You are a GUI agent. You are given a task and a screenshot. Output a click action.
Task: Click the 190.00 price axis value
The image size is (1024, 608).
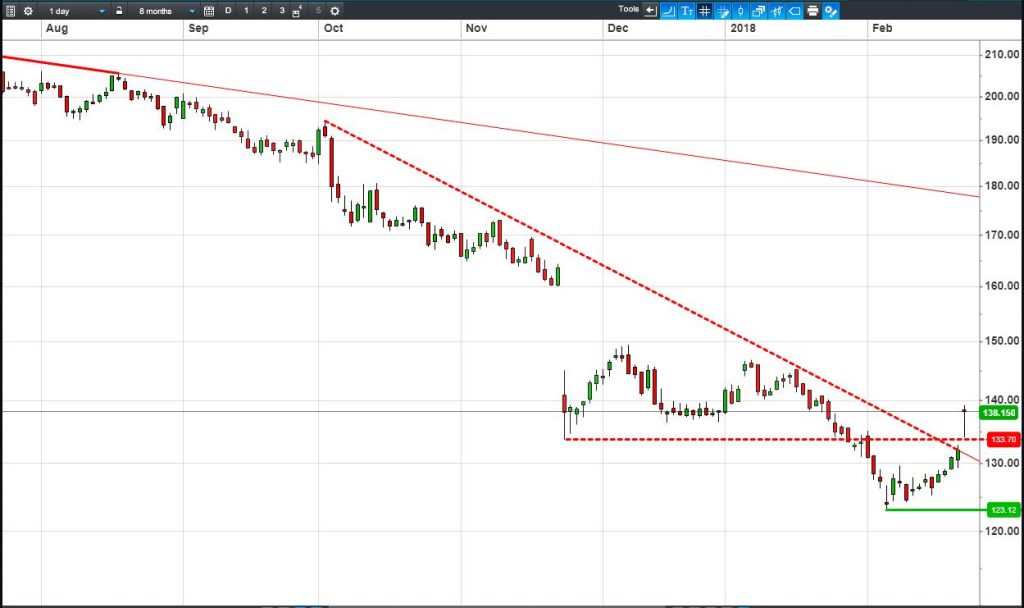point(1002,140)
